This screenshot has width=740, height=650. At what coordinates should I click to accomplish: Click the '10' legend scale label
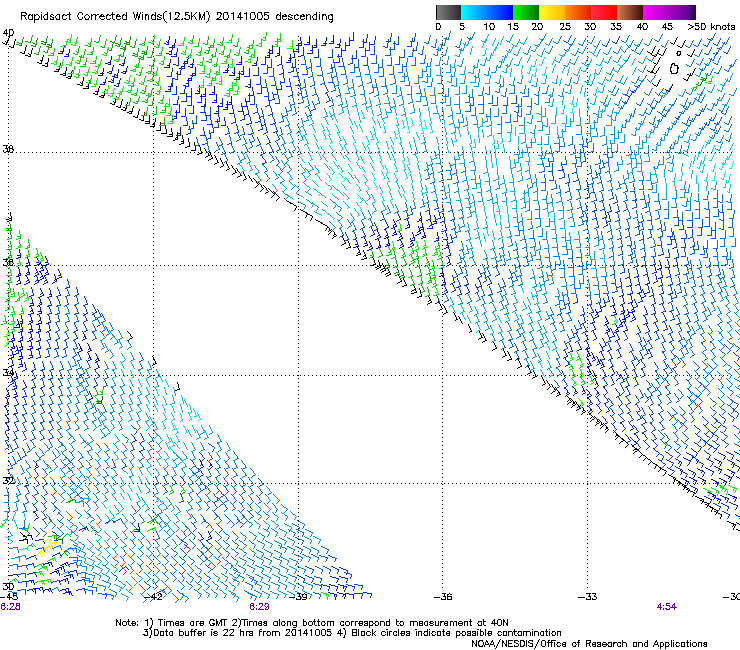(x=489, y=27)
